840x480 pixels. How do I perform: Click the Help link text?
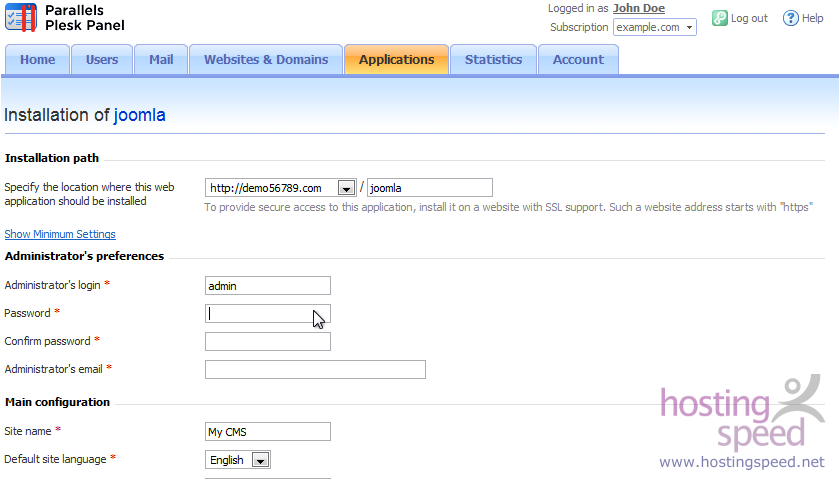point(812,18)
